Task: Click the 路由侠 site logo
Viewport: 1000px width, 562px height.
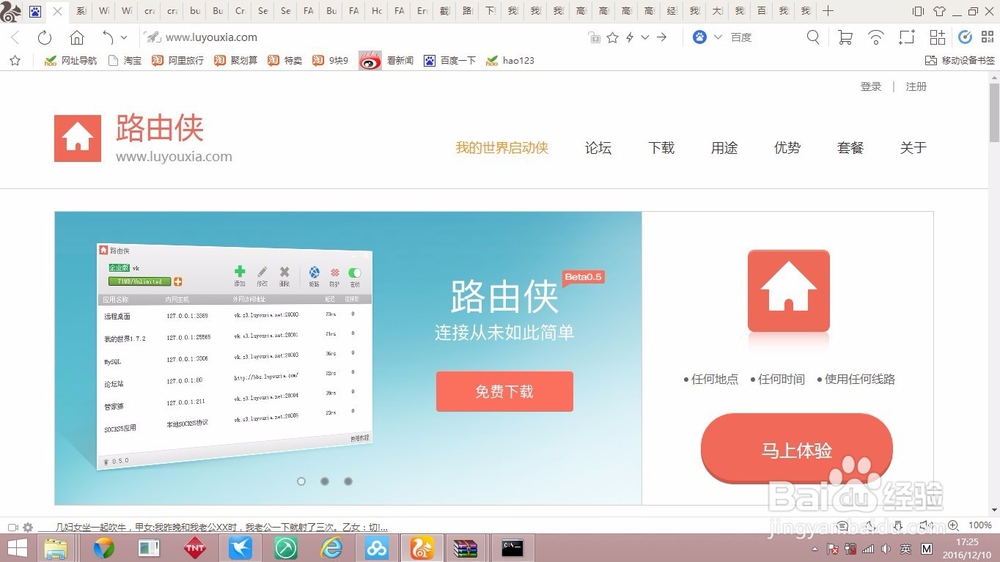Action: [x=143, y=138]
